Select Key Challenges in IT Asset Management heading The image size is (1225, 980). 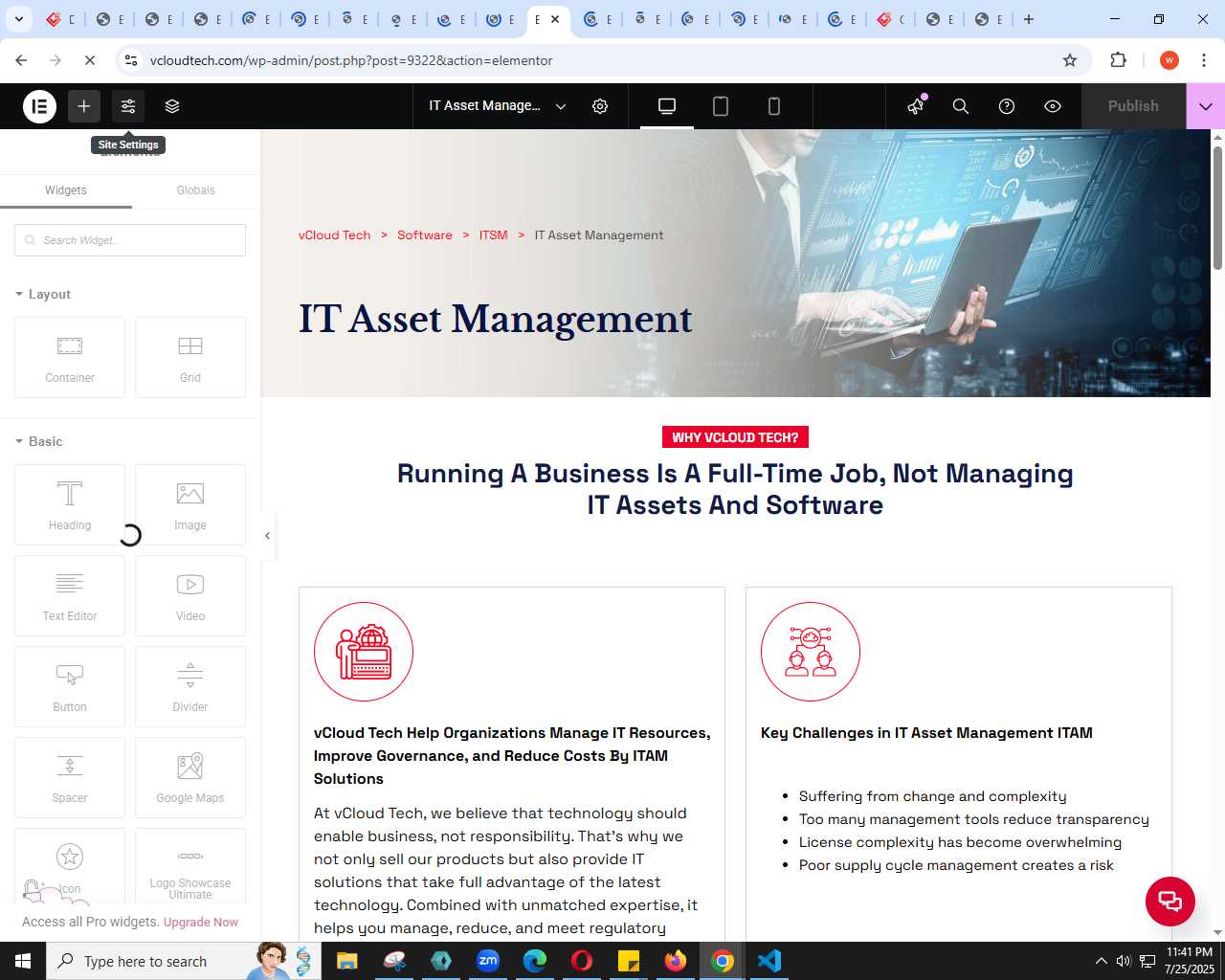coord(926,733)
